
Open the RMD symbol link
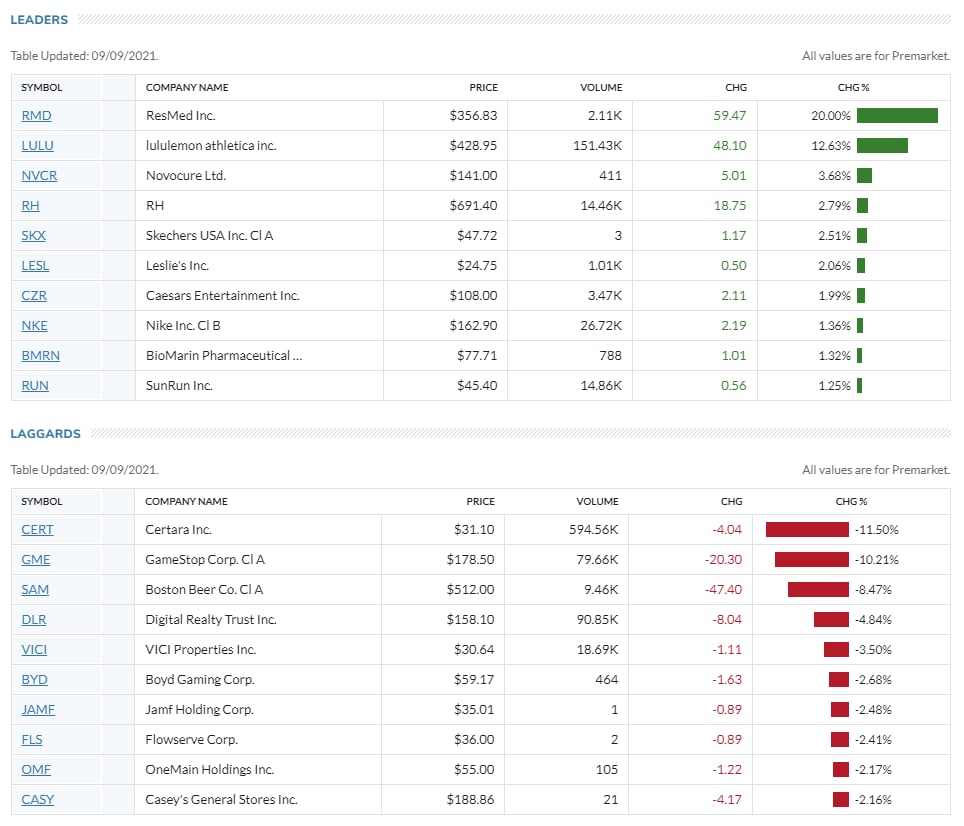(36, 116)
